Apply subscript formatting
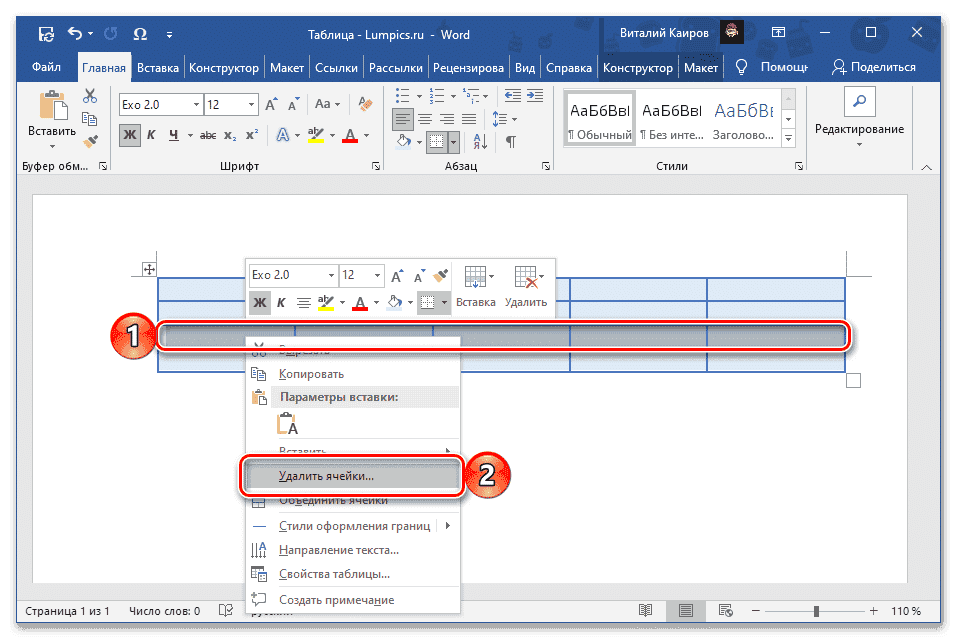 pos(230,135)
